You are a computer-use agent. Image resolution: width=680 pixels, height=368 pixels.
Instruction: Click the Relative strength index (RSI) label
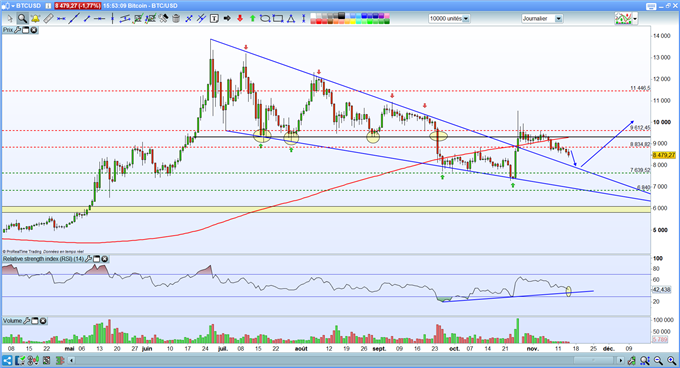point(43,259)
